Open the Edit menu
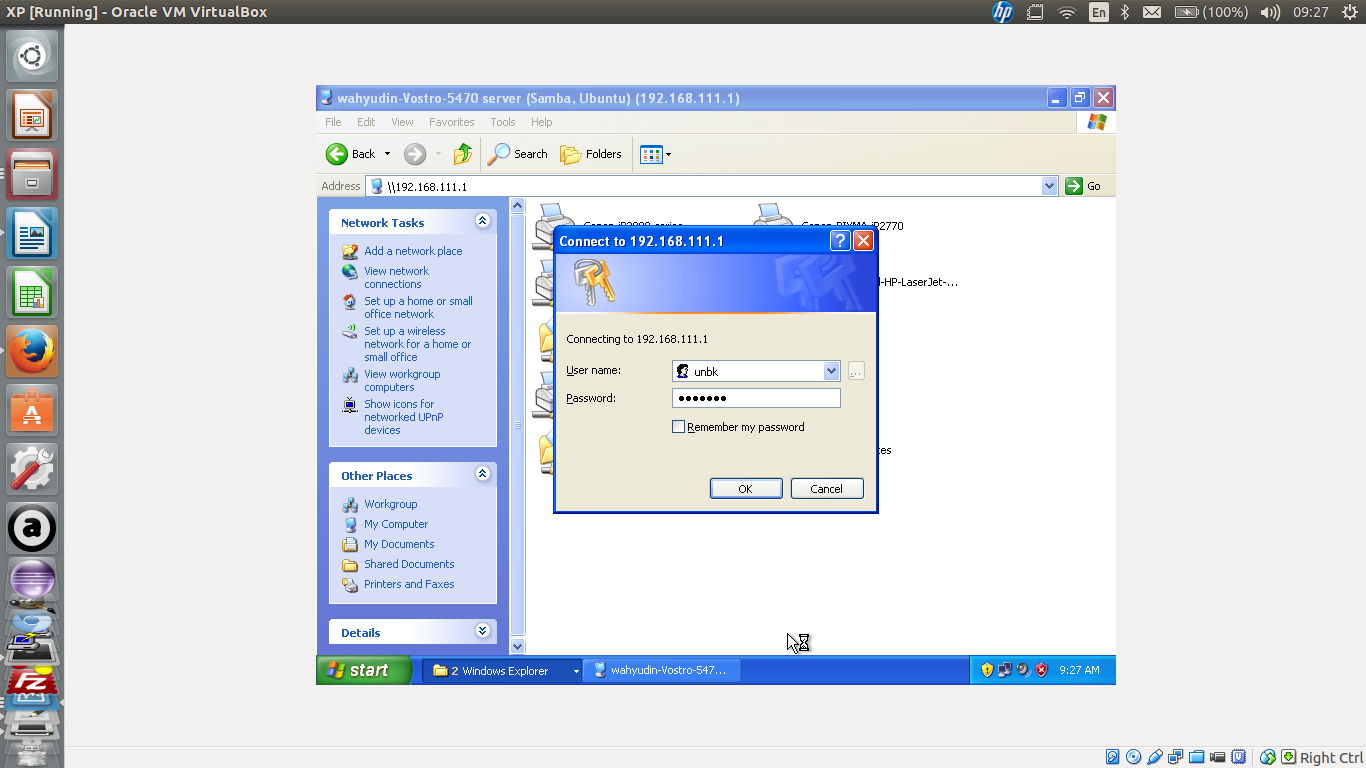1366x768 pixels. (366, 122)
